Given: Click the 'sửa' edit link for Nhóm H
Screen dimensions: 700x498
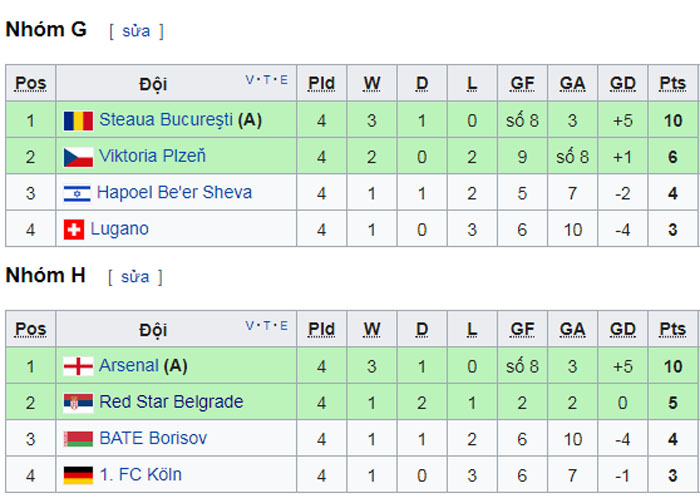Looking at the screenshot, I should [x=135, y=277].
